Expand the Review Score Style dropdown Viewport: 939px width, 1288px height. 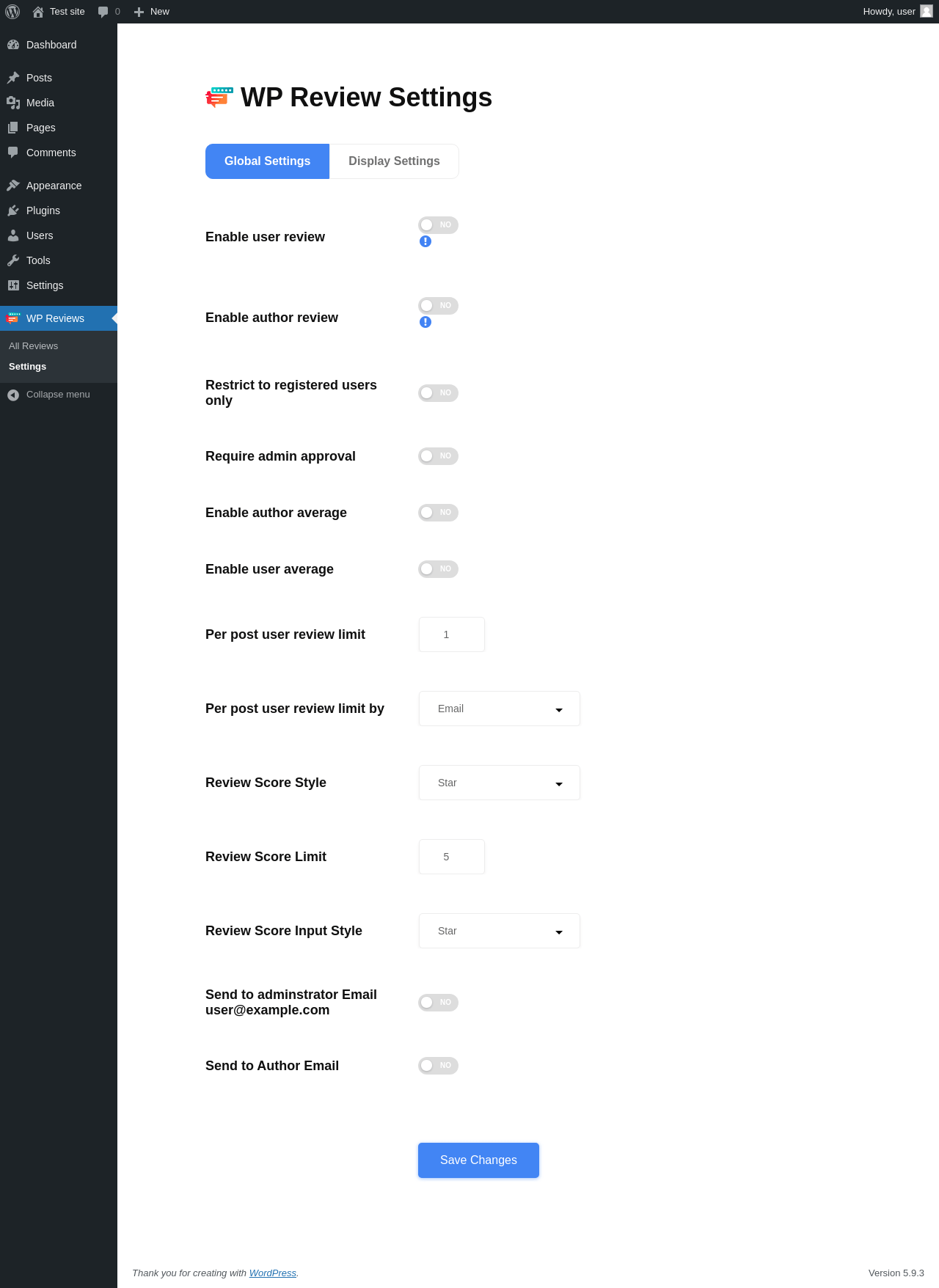pos(499,783)
